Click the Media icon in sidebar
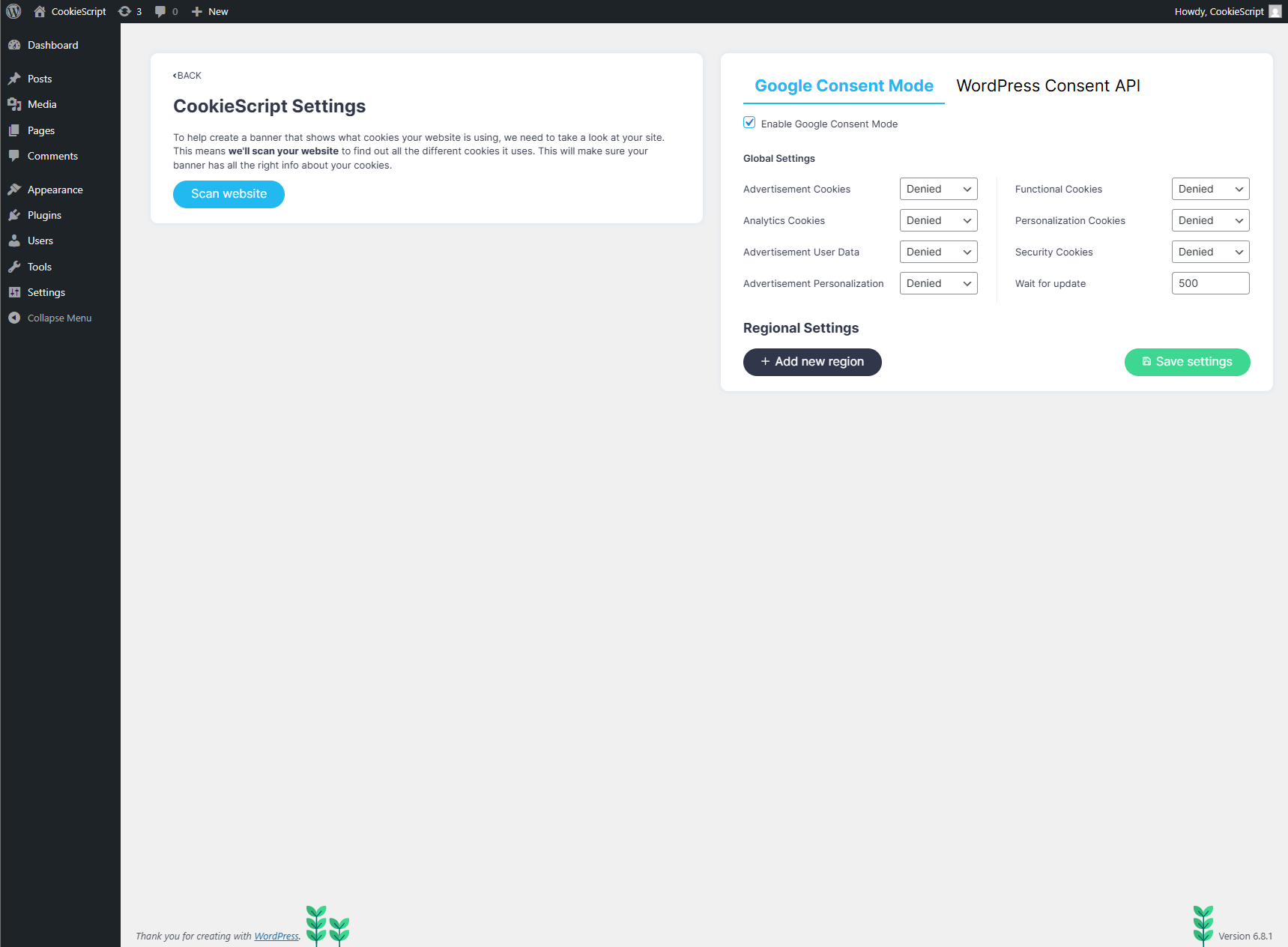 [14, 104]
